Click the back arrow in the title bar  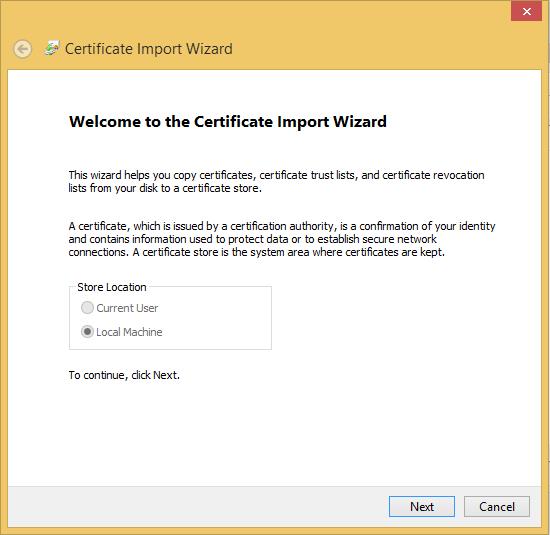click(x=22, y=49)
